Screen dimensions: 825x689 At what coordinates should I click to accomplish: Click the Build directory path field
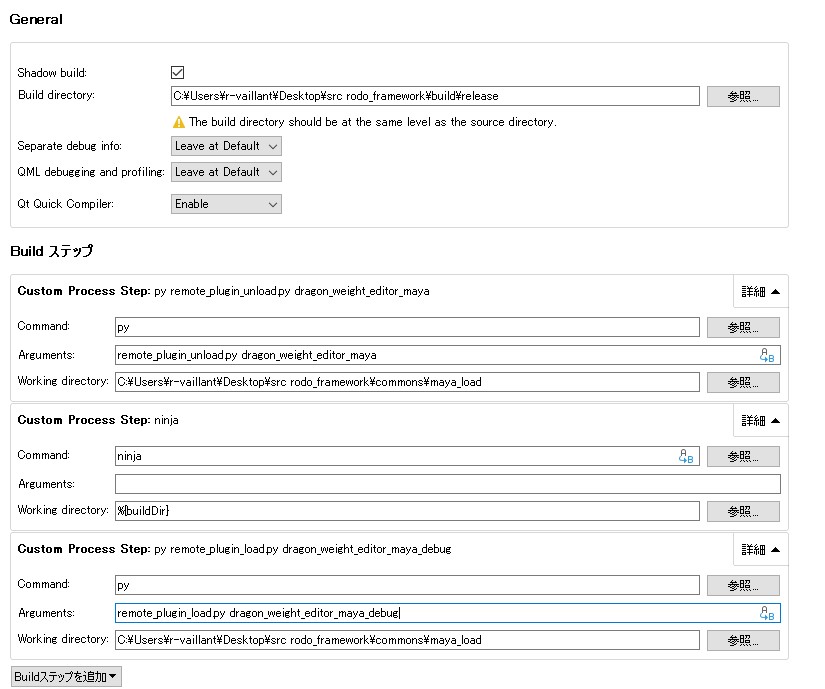pyautogui.click(x=435, y=96)
